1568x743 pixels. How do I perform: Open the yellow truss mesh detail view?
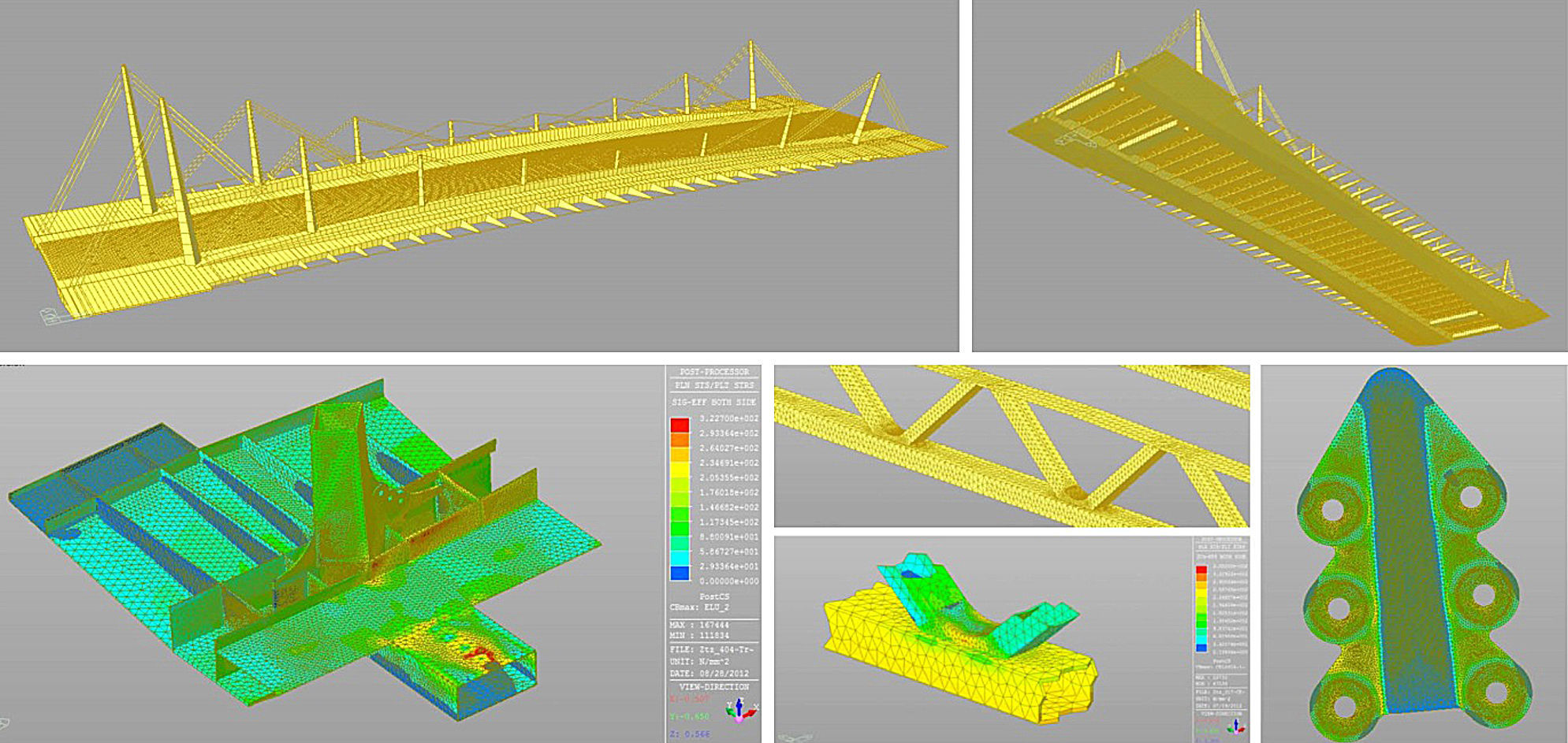pyautogui.click(x=1011, y=446)
